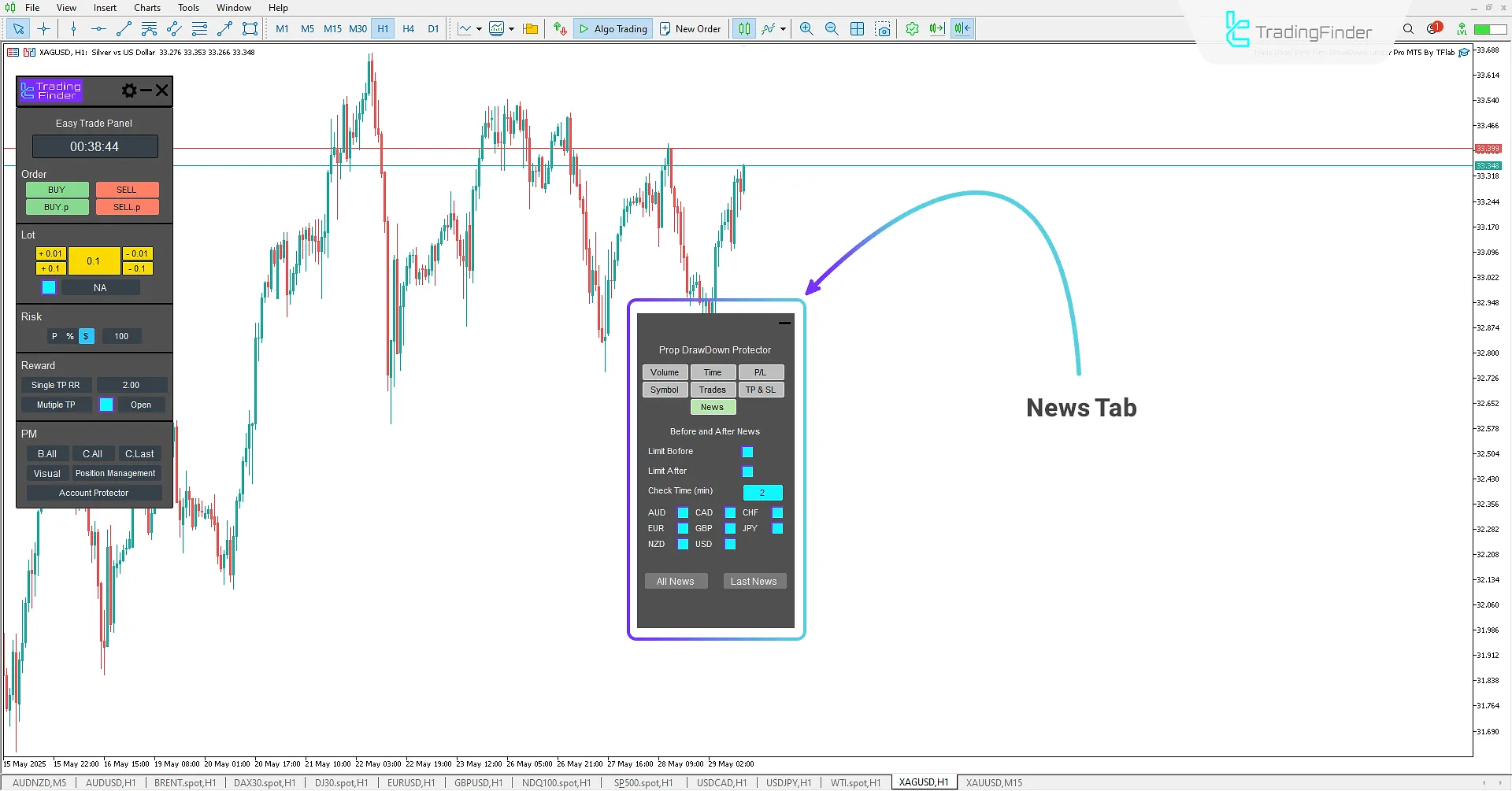Select the Horizontal line tool
This screenshot has height=791, width=1512.
tap(98, 28)
